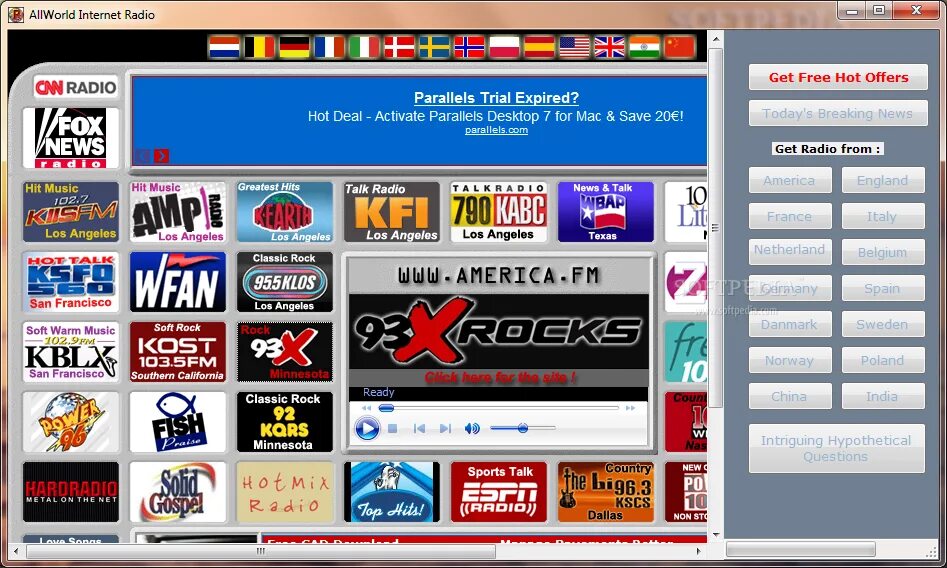Play KBLX 102.9 Soft Warm Music
This screenshot has width=947, height=568.
tap(71, 352)
